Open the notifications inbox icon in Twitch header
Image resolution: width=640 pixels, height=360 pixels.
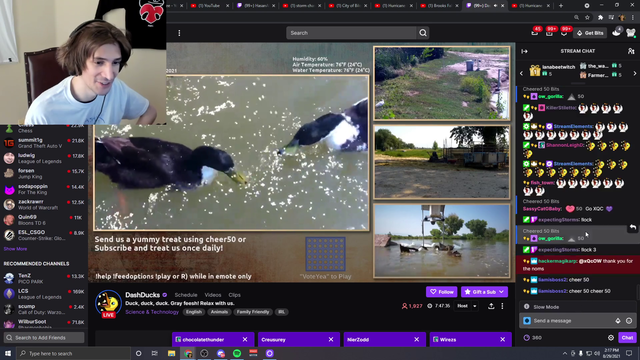[549, 33]
